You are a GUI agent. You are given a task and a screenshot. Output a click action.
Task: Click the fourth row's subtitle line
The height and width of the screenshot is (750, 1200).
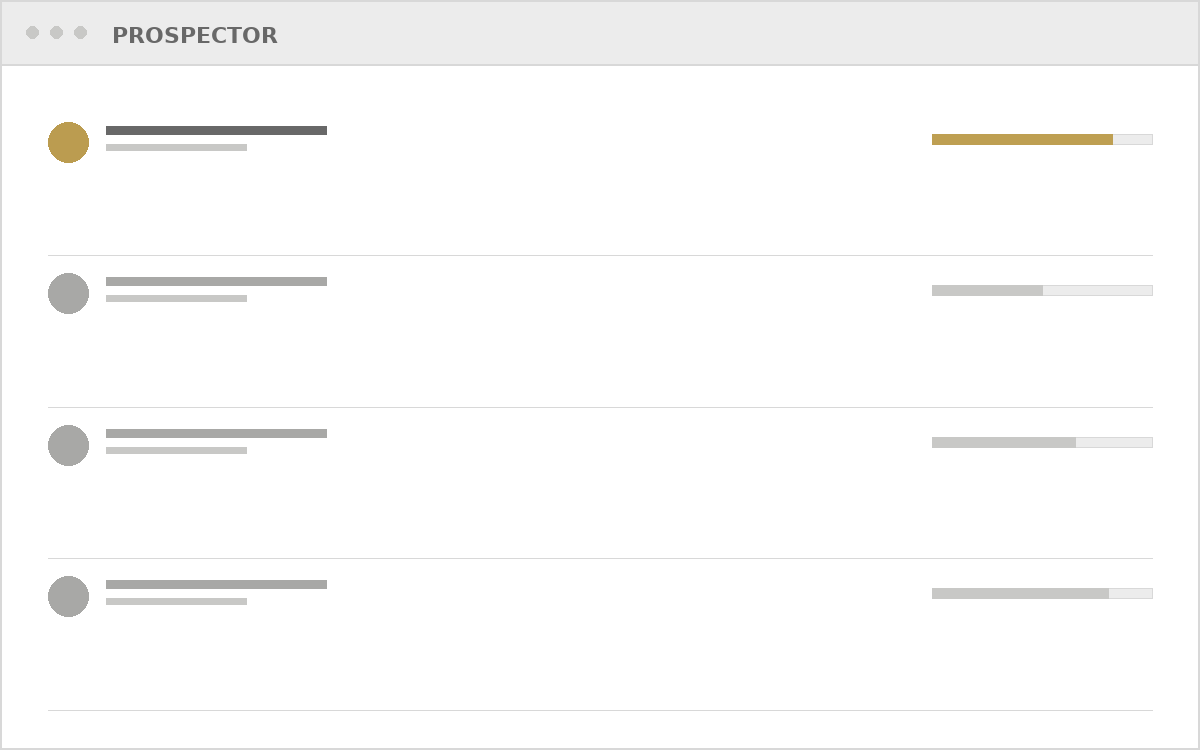point(176,601)
